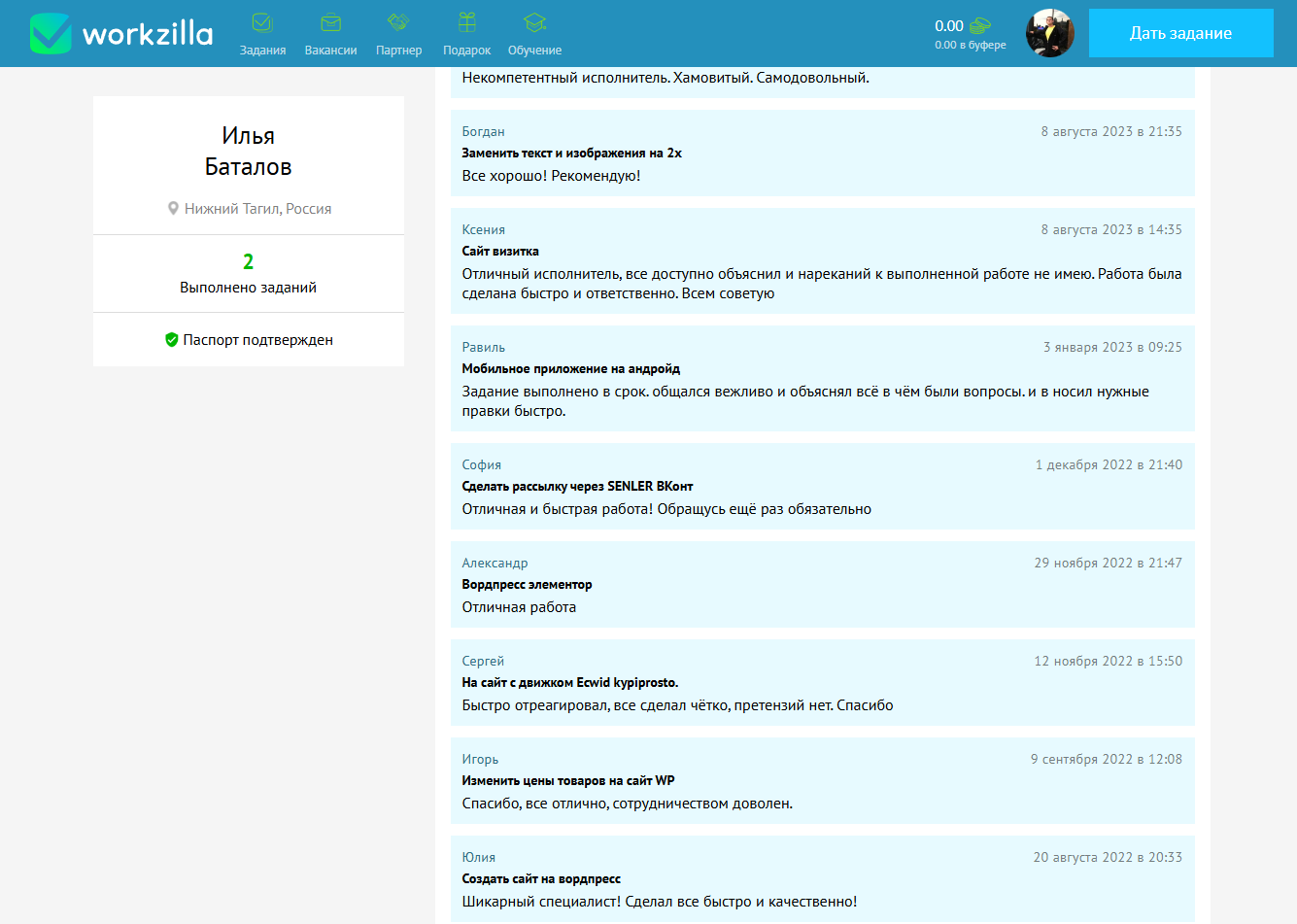Image resolution: width=1297 pixels, height=924 pixels.
Task: Click reviewer name Александр
Action: click(495, 564)
